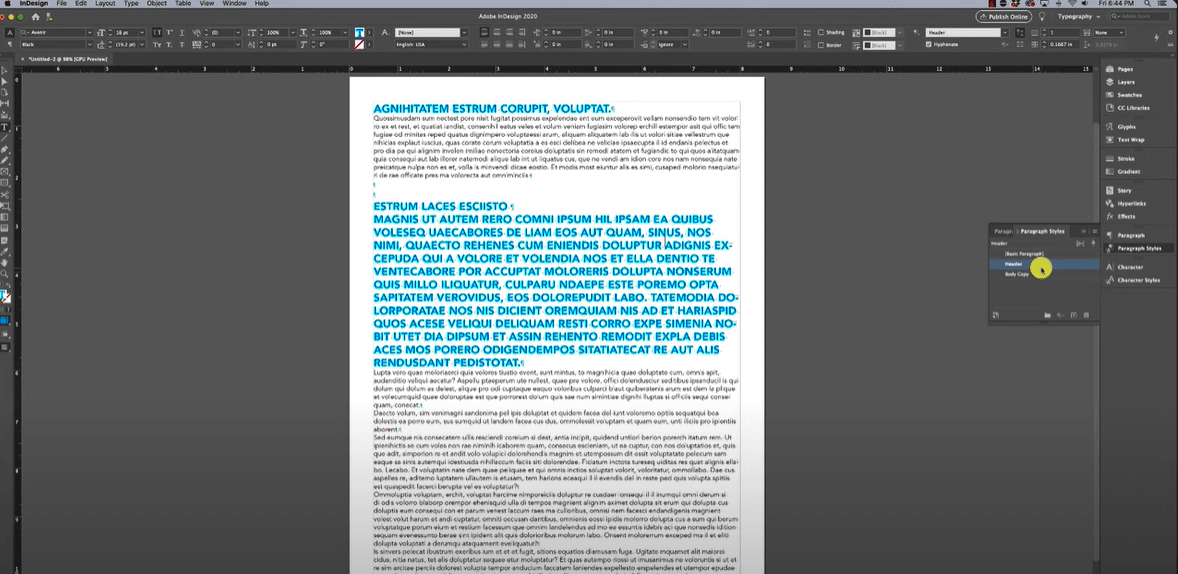Select the align left paragraph button
The image size is (1178, 574).
pos(484,32)
